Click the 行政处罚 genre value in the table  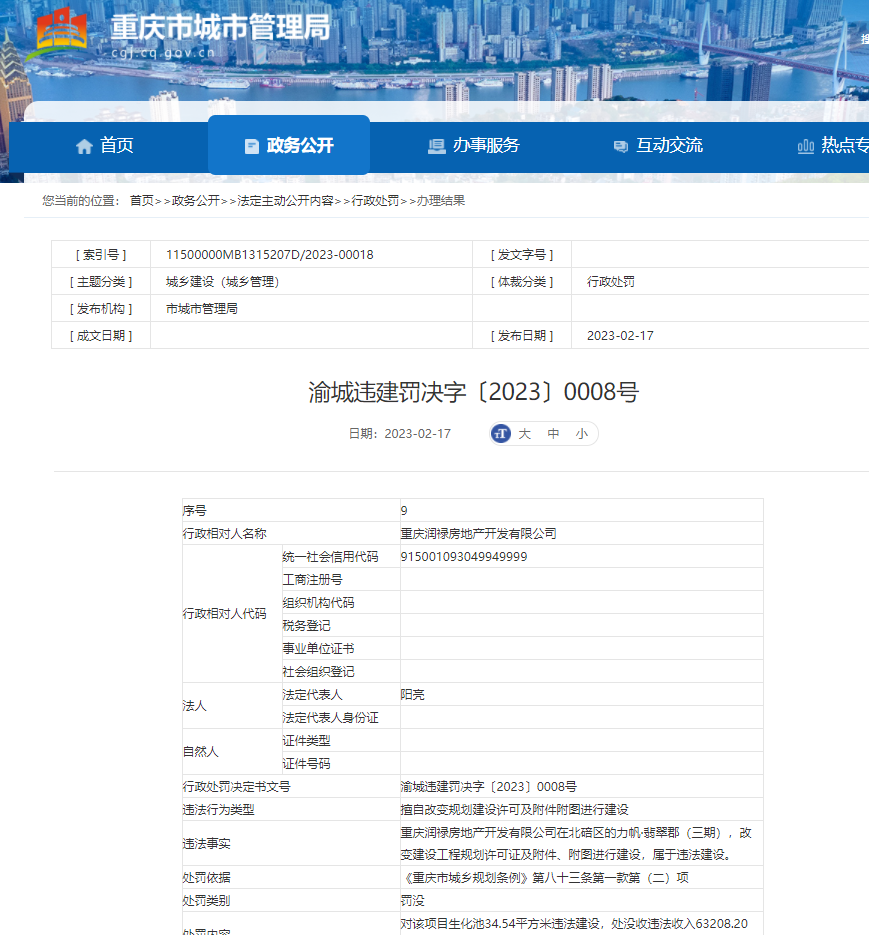(611, 281)
